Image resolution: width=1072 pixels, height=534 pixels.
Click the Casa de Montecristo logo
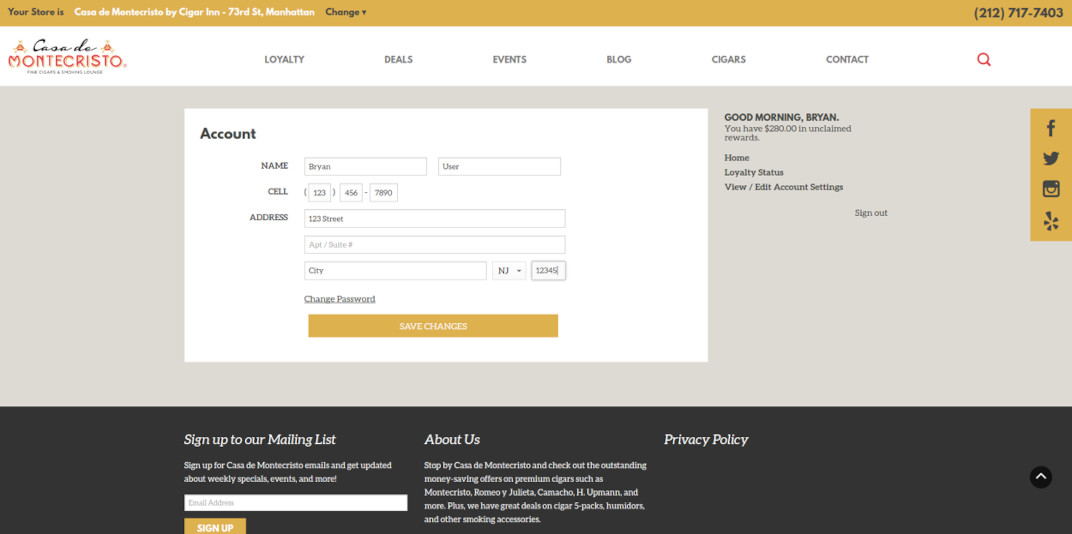coord(67,57)
